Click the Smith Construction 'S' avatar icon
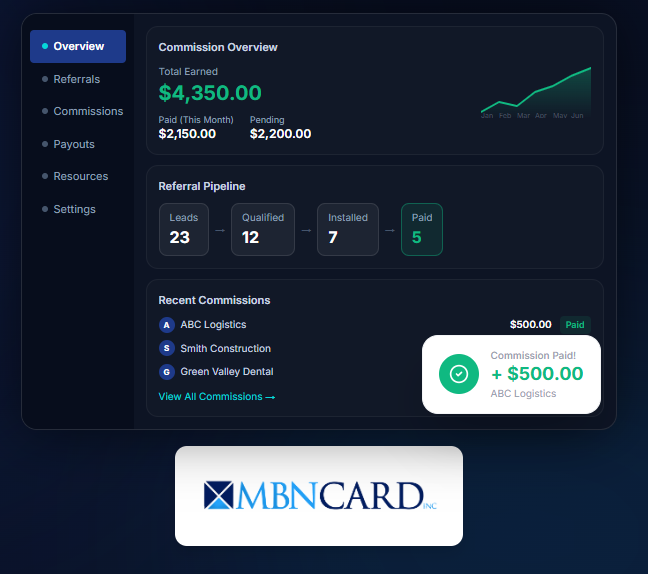The width and height of the screenshot is (648, 574). coord(166,348)
